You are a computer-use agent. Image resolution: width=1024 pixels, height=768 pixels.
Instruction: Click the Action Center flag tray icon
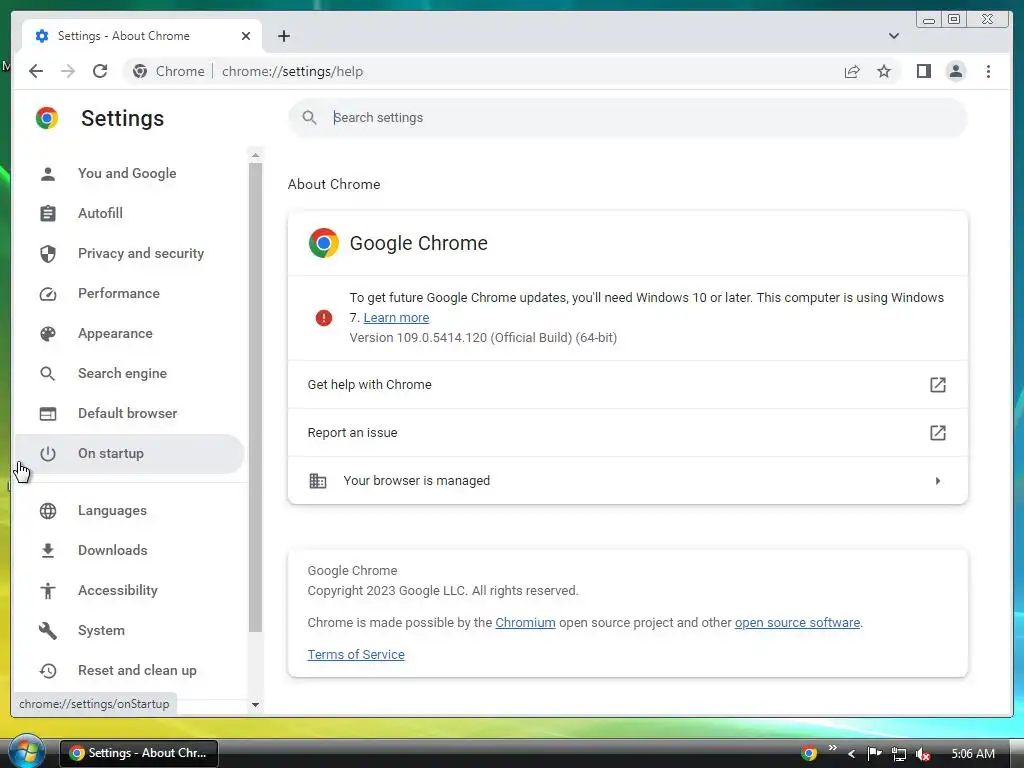pos(874,754)
